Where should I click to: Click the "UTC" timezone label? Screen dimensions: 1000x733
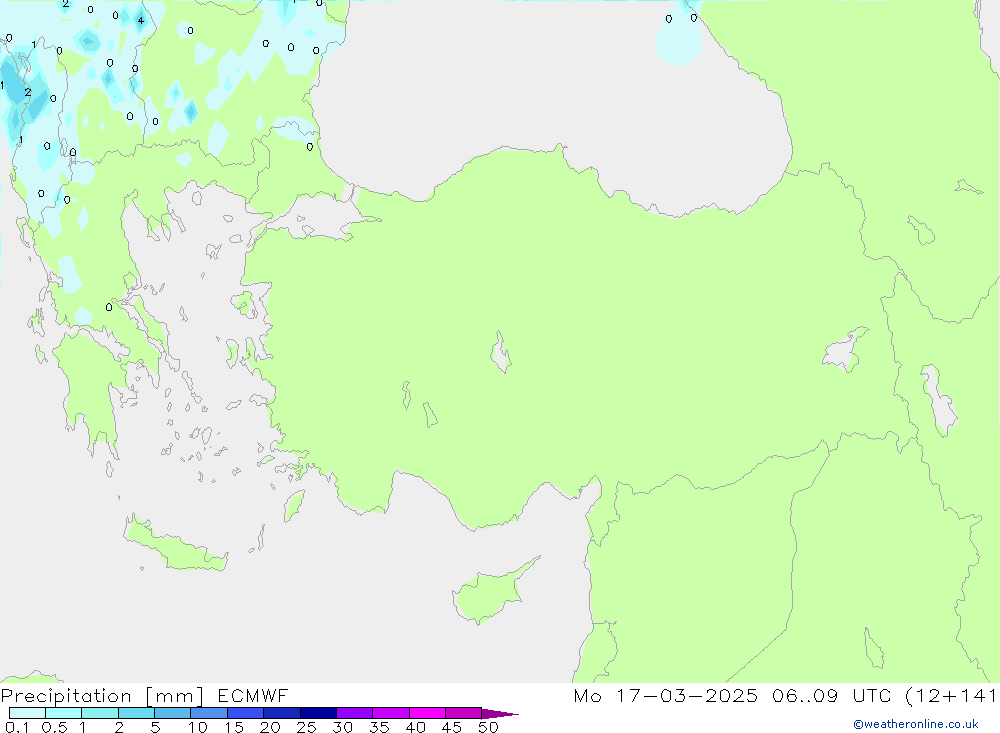[x=872, y=696]
